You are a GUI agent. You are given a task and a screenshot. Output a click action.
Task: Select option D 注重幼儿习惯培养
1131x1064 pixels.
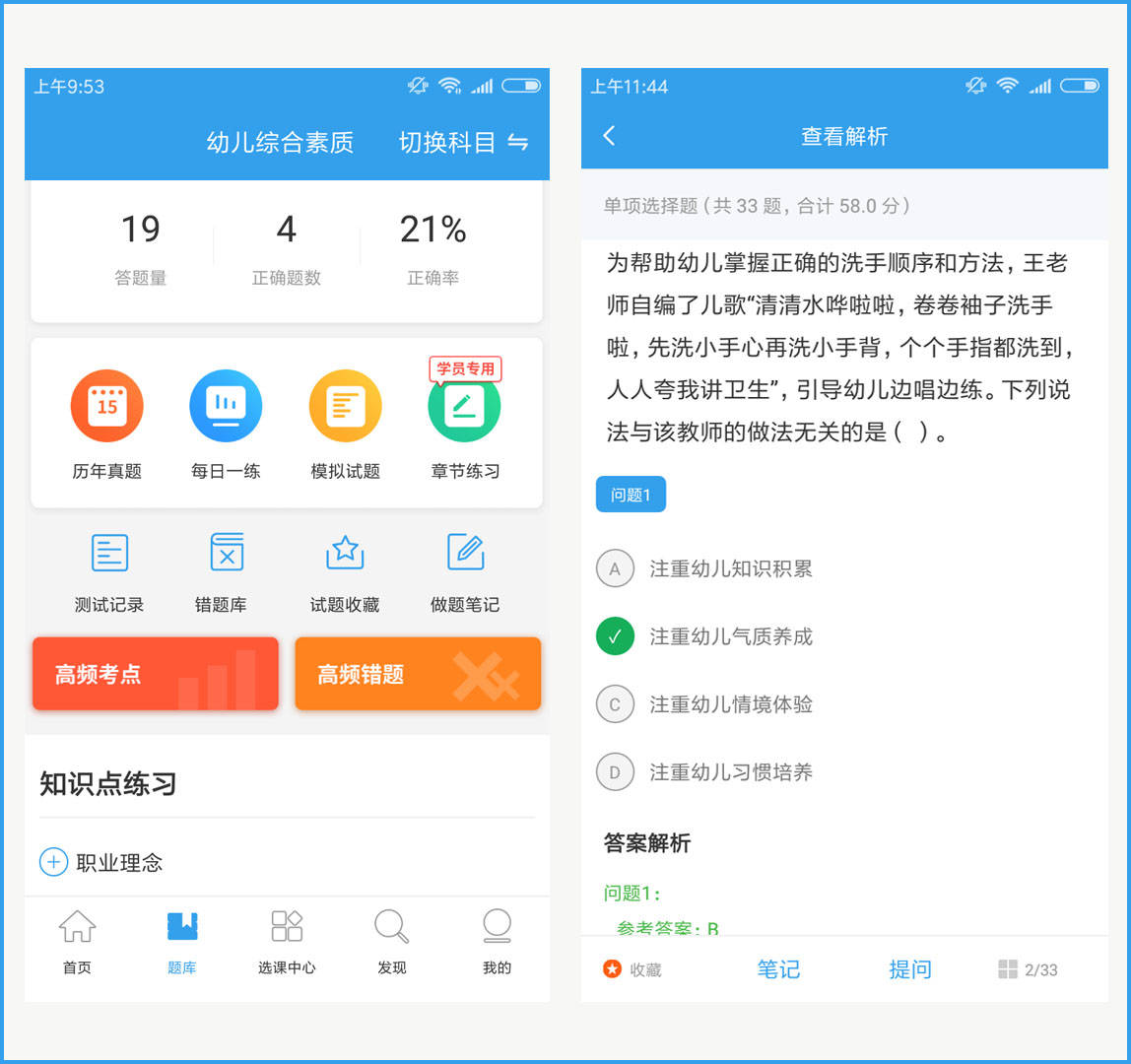[x=704, y=771]
